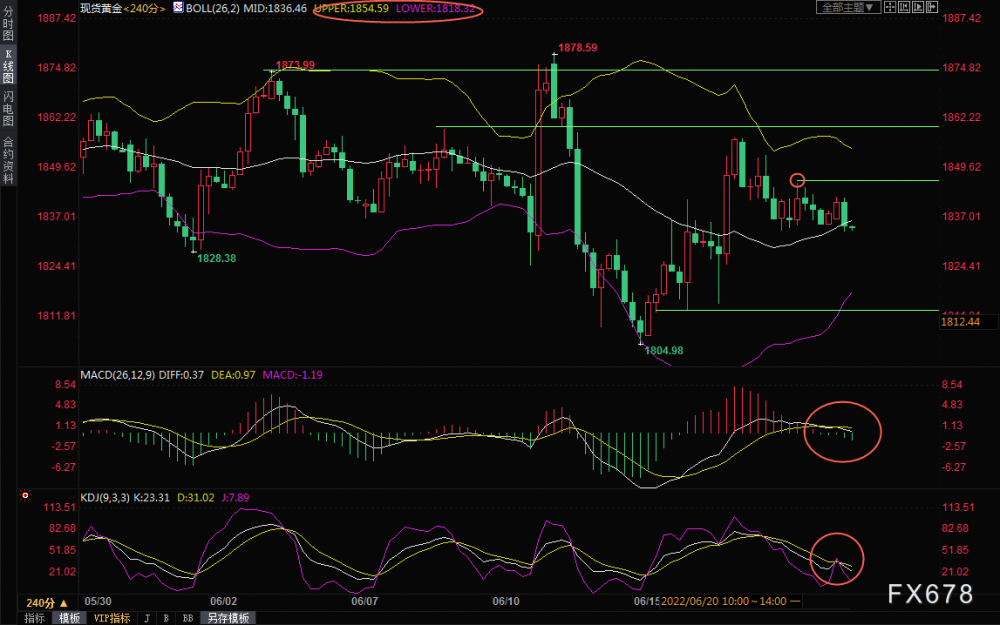Click the red dot icon beside KDJ
1000x625 pixels.
(26, 495)
